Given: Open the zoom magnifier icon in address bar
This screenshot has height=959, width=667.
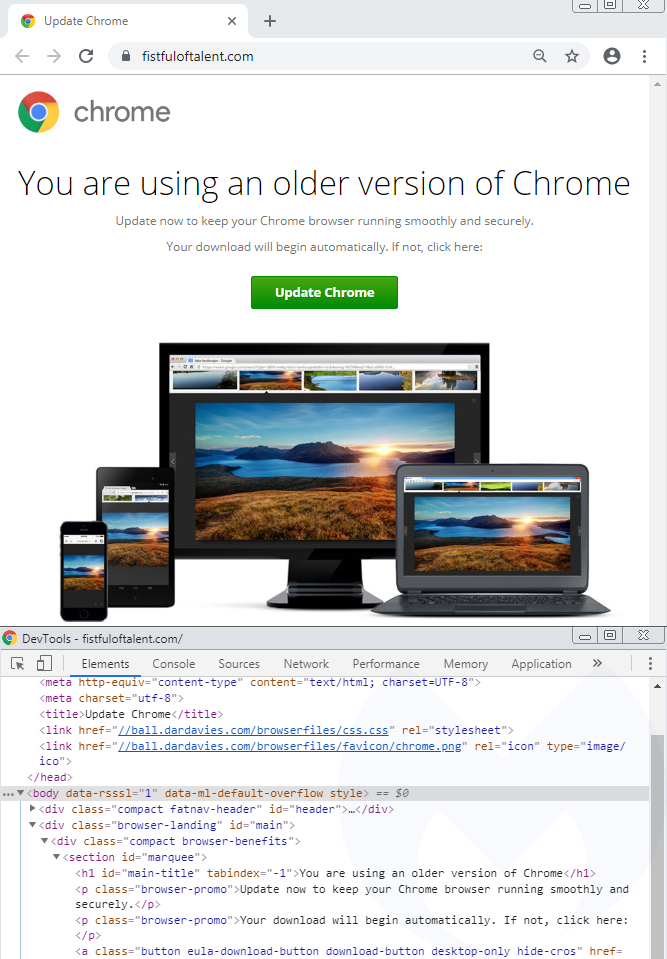Looking at the screenshot, I should [x=540, y=57].
